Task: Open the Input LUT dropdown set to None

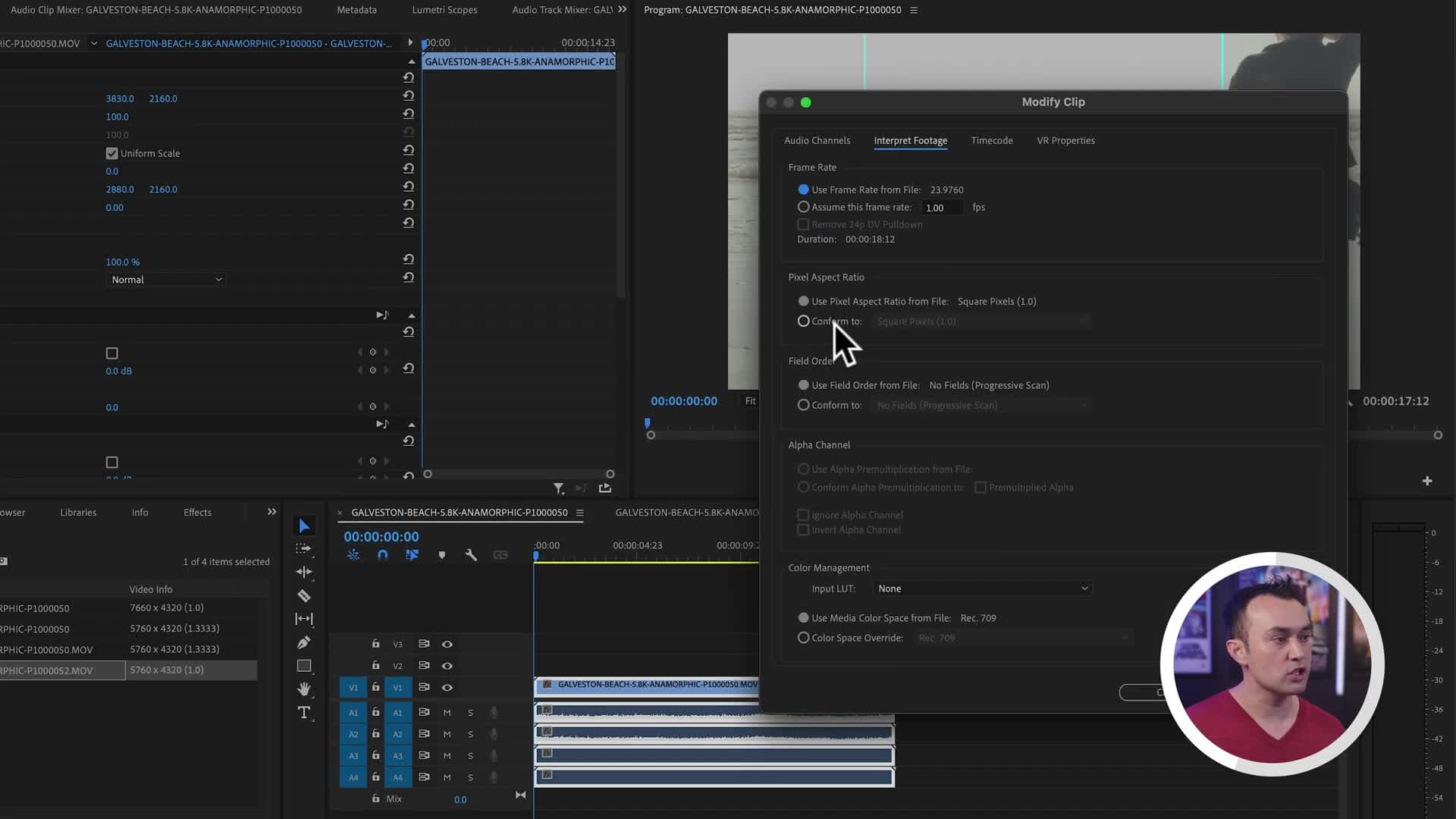Action: [981, 588]
